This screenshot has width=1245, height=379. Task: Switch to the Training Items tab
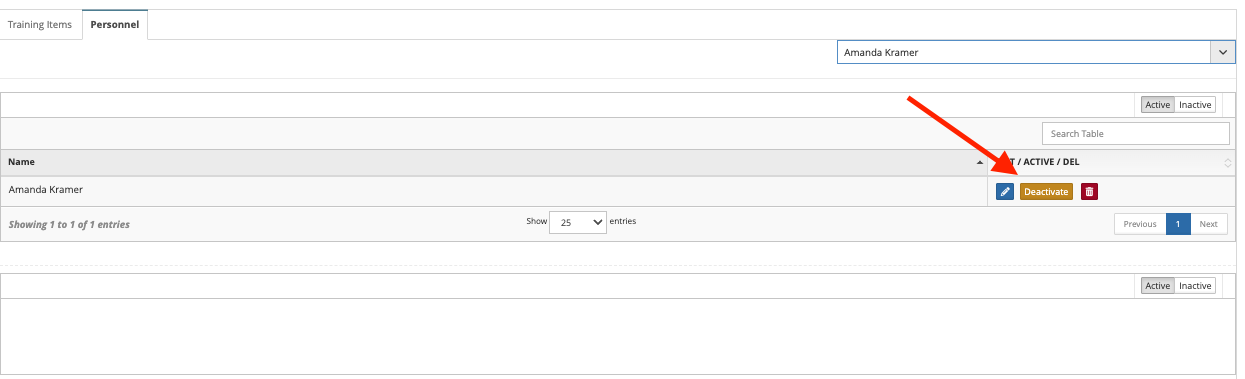(40, 25)
